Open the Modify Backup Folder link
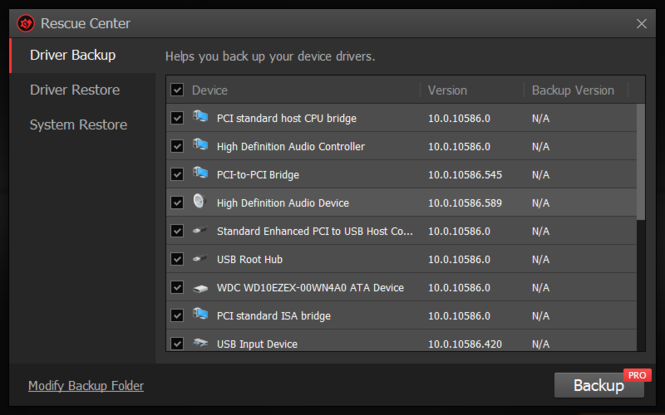Viewport: 665px width, 415px height. click(x=86, y=386)
